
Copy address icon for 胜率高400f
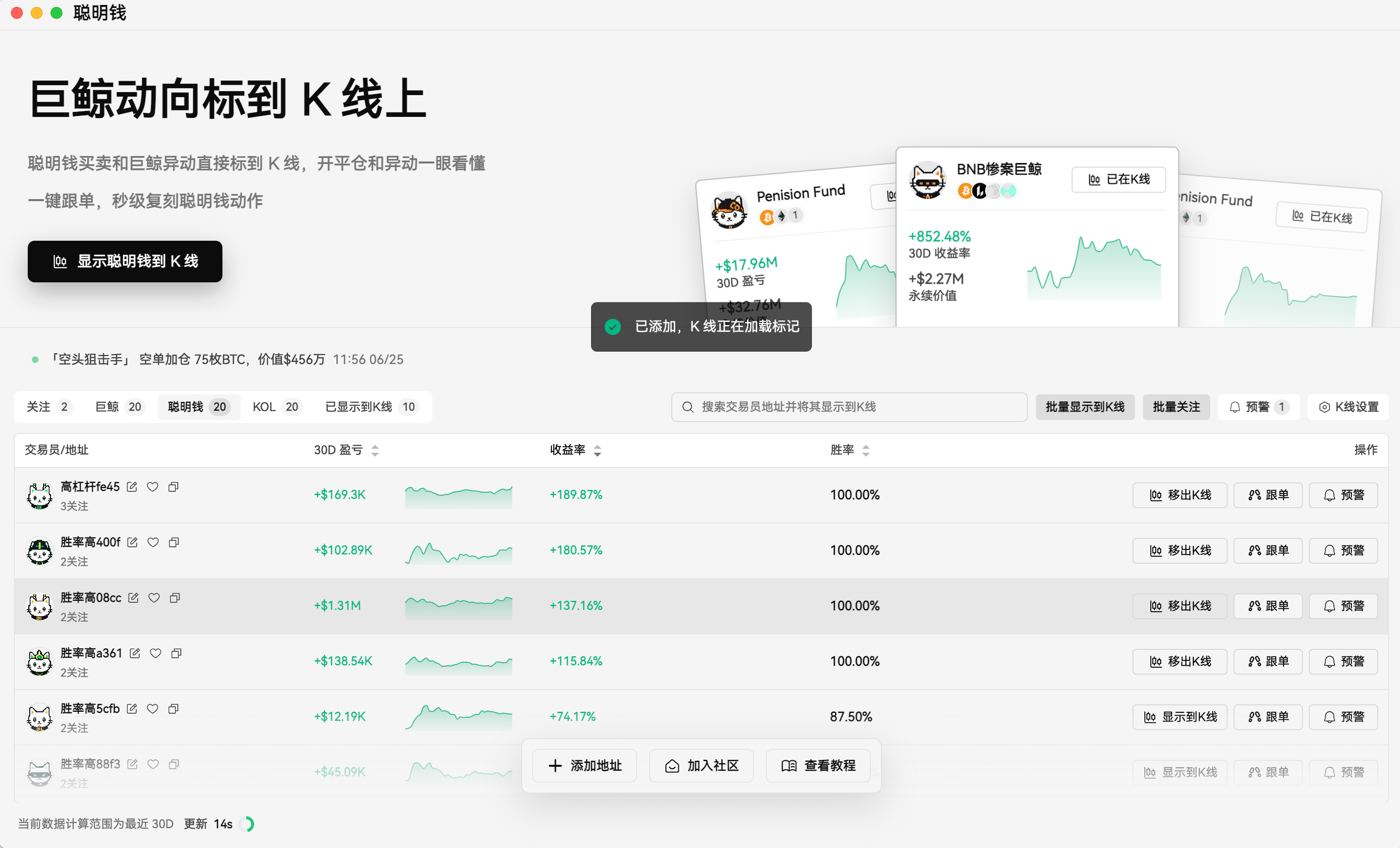click(174, 542)
